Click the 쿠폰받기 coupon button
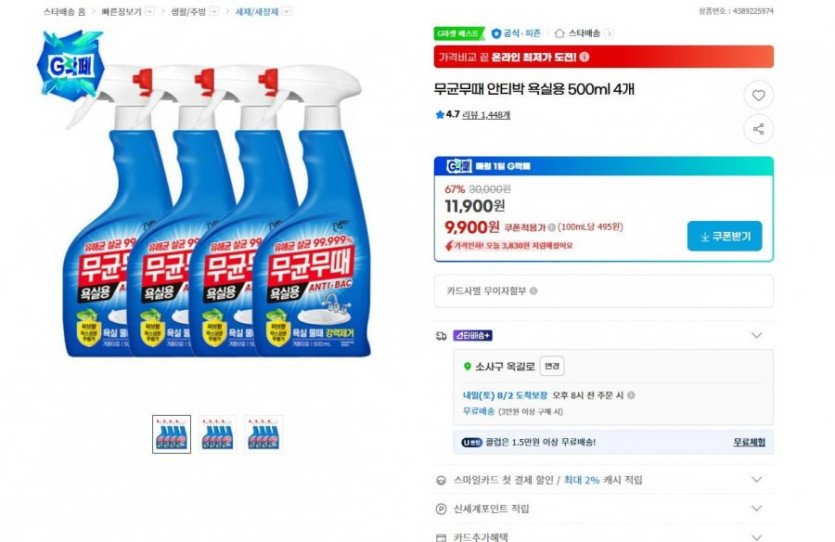The image size is (835, 542). coord(724,236)
